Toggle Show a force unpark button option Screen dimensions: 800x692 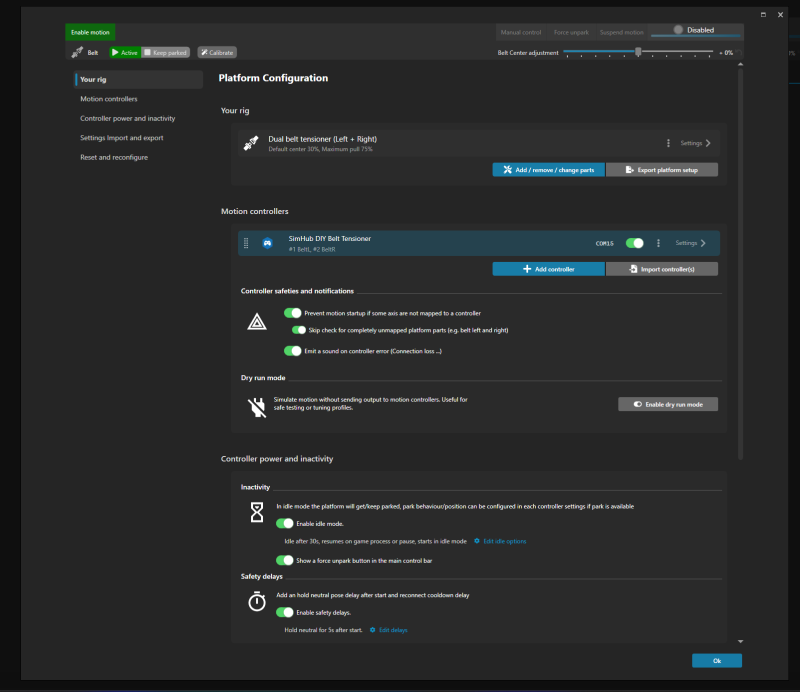pyautogui.click(x=285, y=560)
